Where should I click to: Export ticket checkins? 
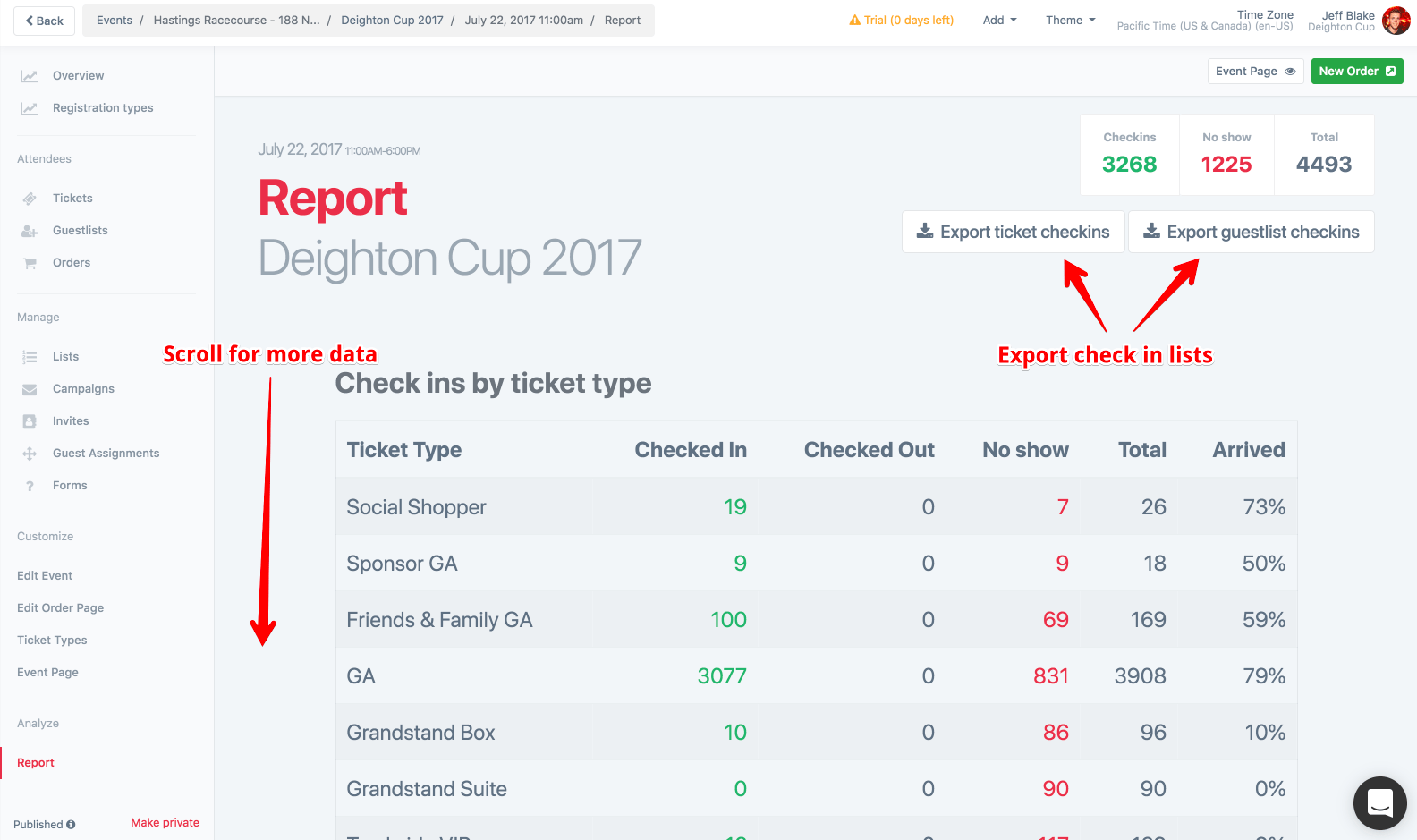(x=1013, y=233)
